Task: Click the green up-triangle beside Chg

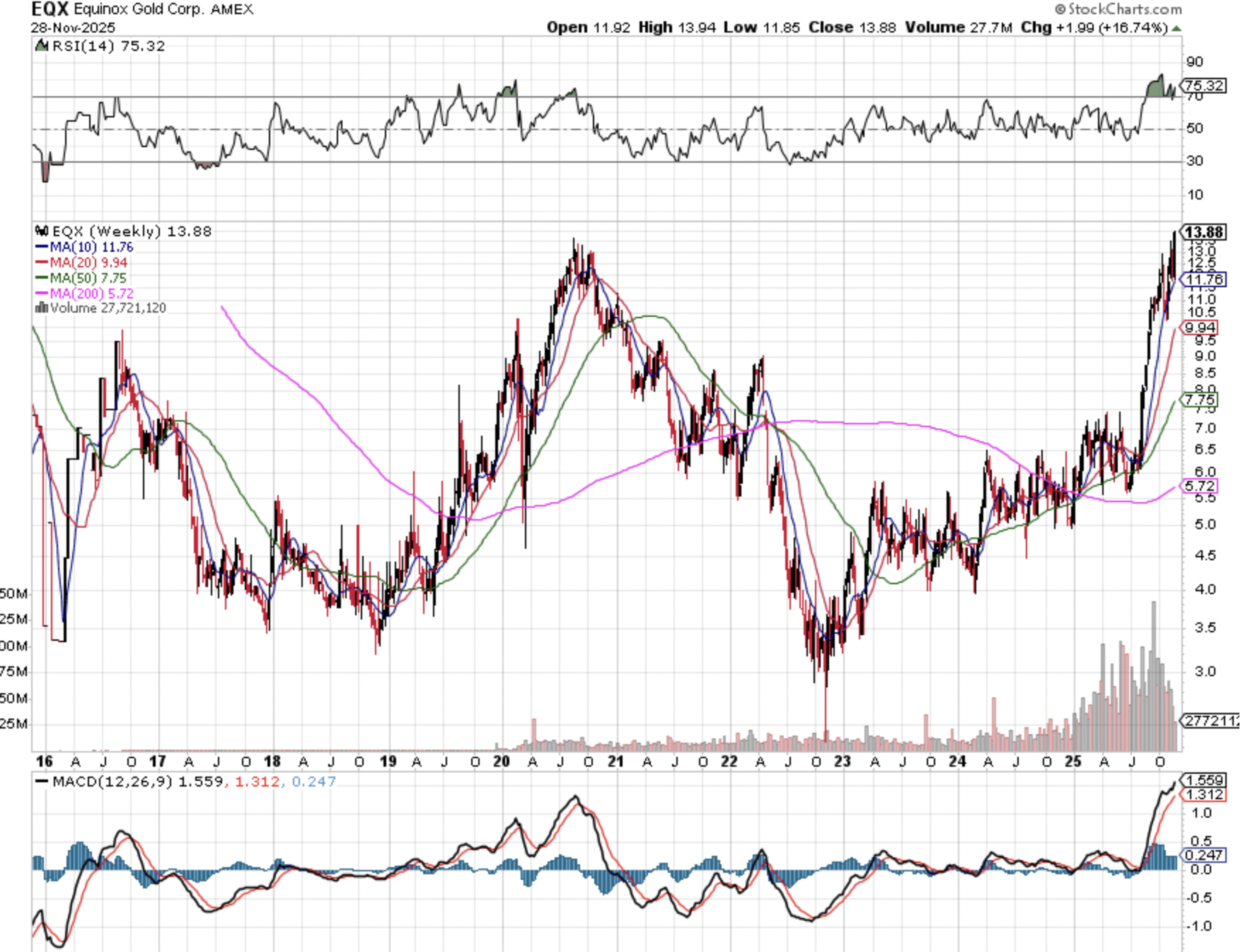Action: tap(1176, 28)
